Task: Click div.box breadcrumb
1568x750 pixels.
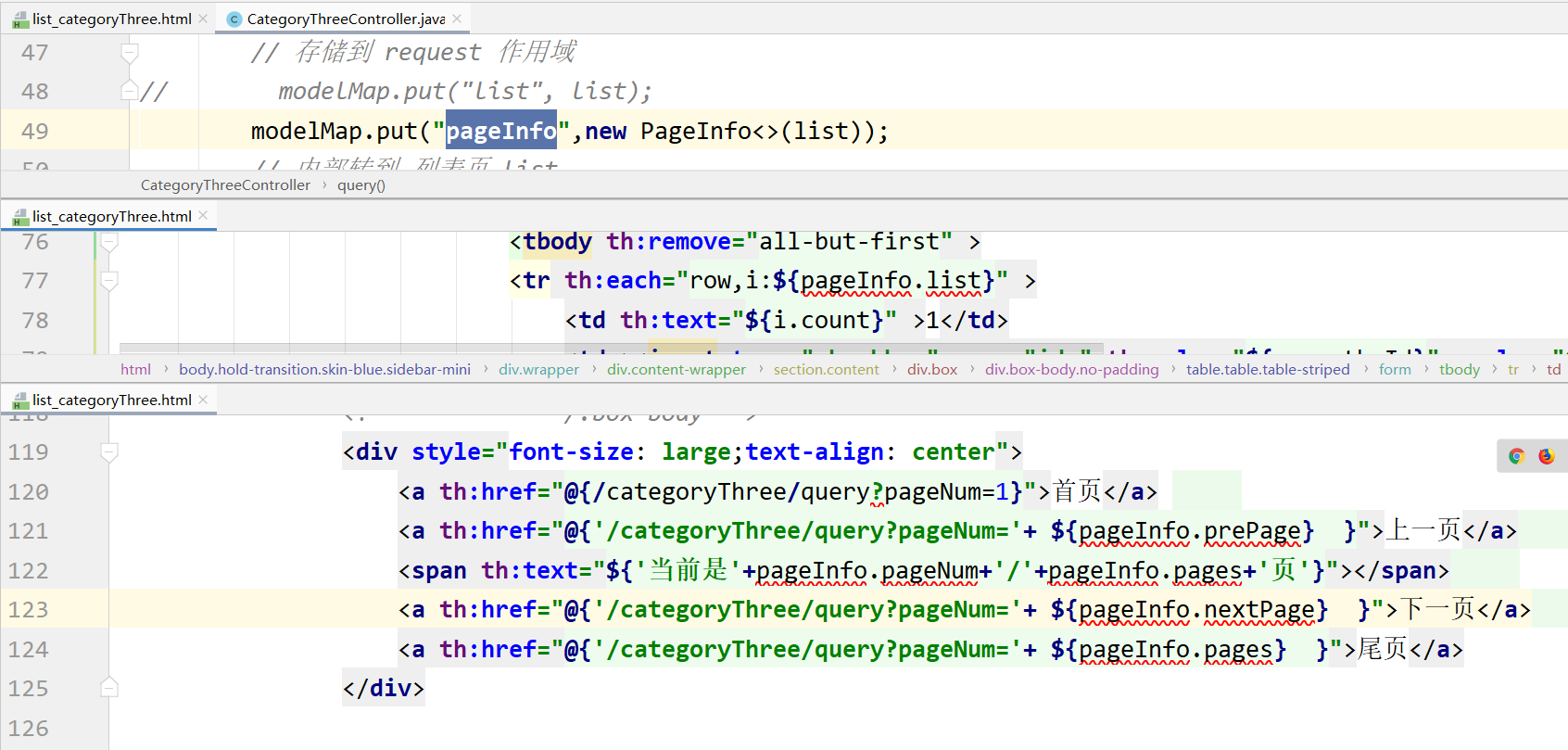Action: pyautogui.click(x=932, y=369)
